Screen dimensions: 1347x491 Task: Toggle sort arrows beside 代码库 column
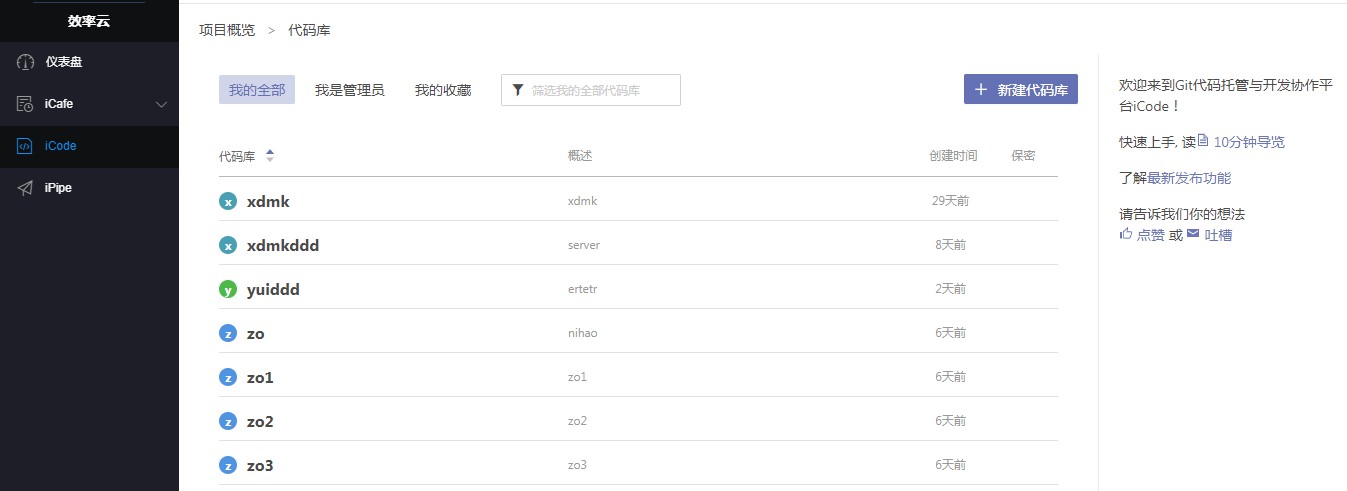point(270,155)
